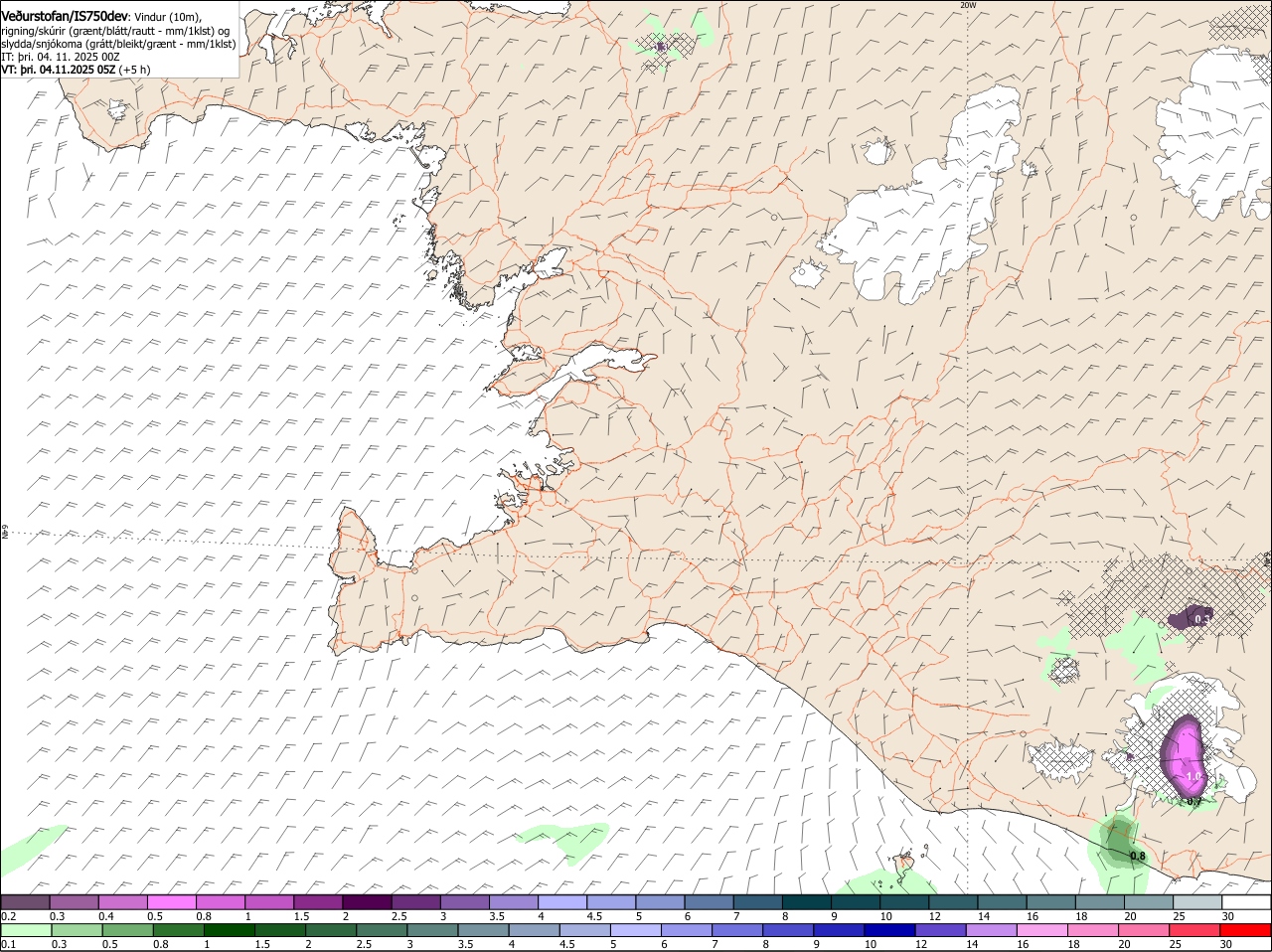The height and width of the screenshot is (952, 1272).
Task: Click the title text "Veðurstofan/IS750dev"
Action: [x=65, y=16]
